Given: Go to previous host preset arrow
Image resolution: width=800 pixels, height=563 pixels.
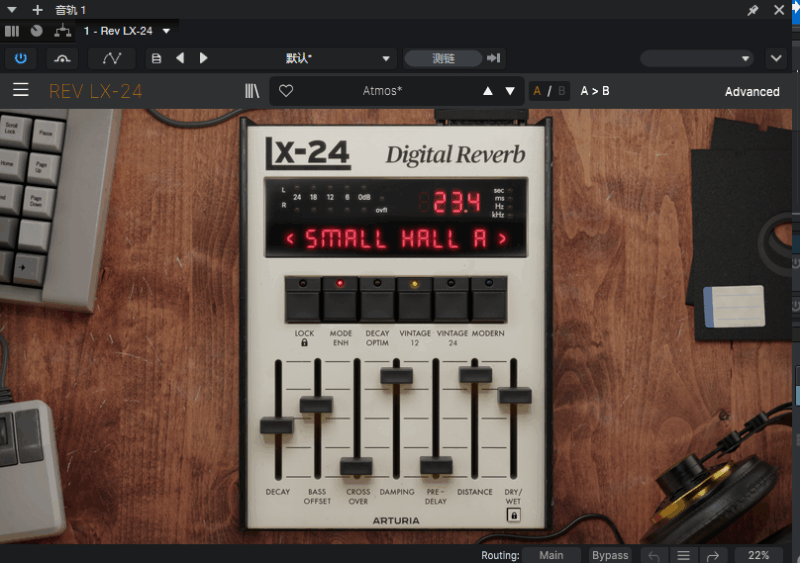Looking at the screenshot, I should point(180,58).
